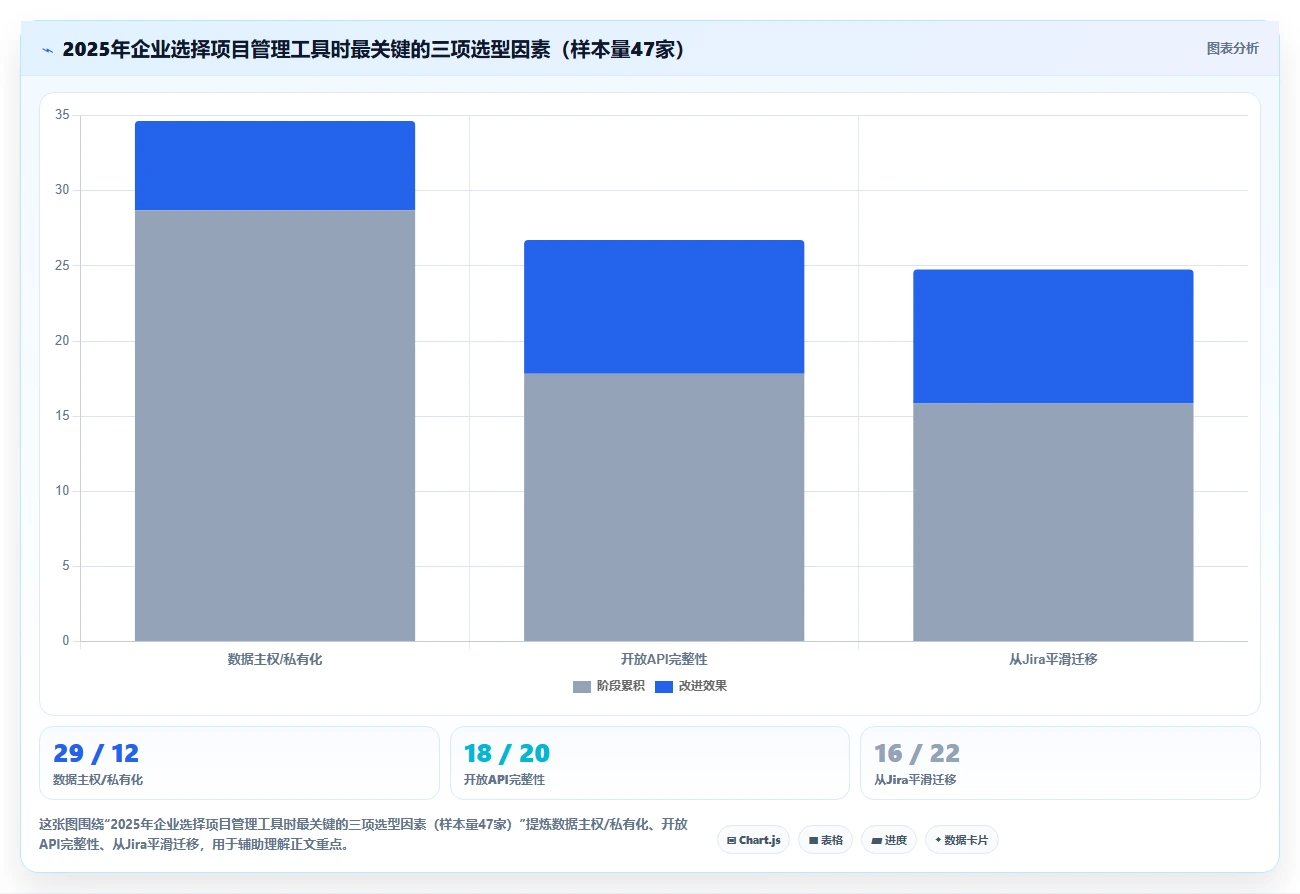This screenshot has height=894, width=1300.
Task: Click the lightning icon beside the chart title
Action: click(47, 50)
